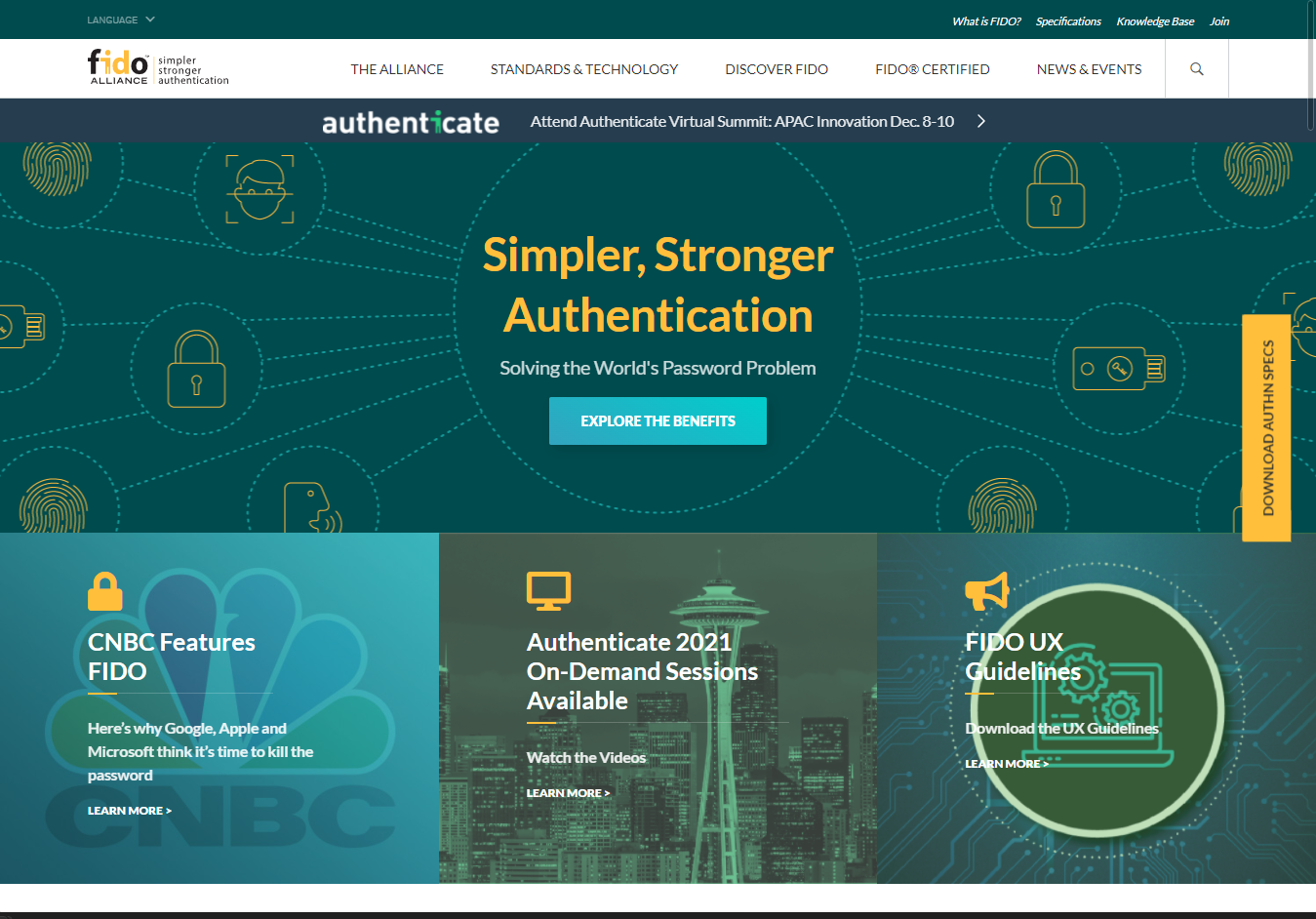
Task: Open the Discover FIDO menu
Action: point(777,69)
